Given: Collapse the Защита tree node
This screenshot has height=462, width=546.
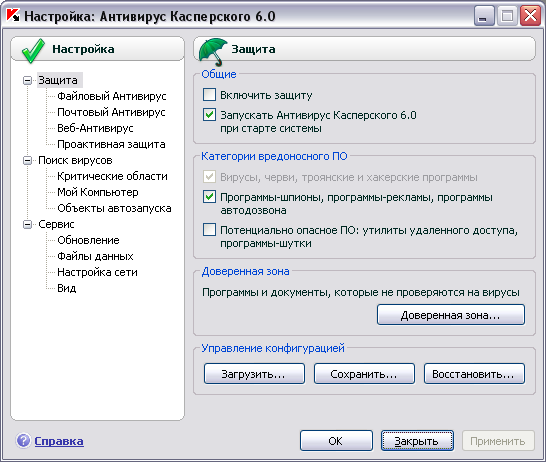Looking at the screenshot, I should (x=27, y=80).
